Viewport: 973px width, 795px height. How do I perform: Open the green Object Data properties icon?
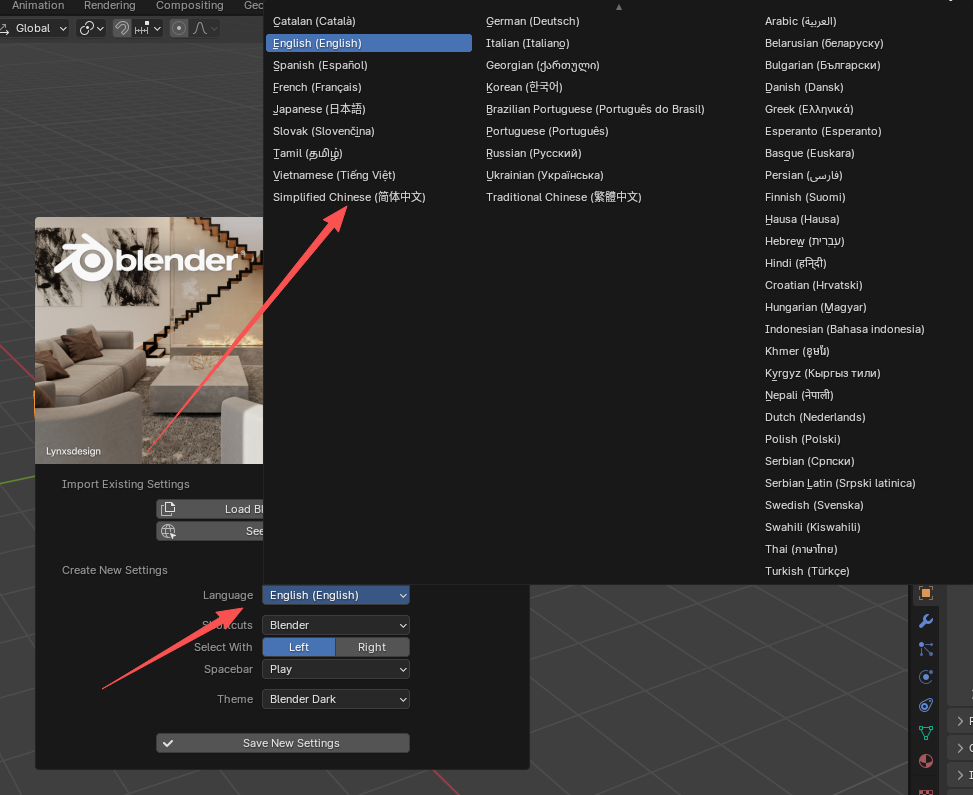coord(924,733)
